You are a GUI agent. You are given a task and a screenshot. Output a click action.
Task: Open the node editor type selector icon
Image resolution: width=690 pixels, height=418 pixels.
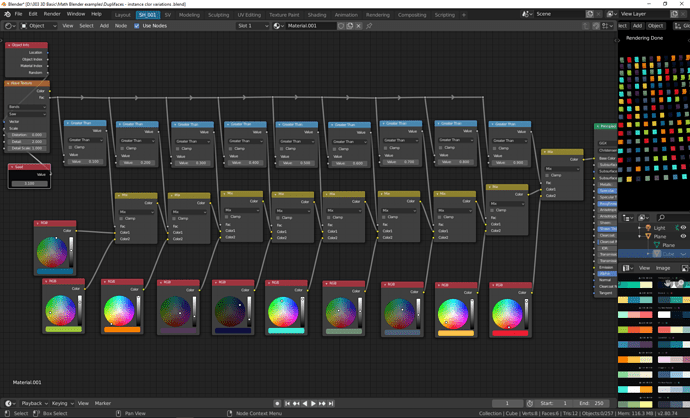[x=10, y=26]
